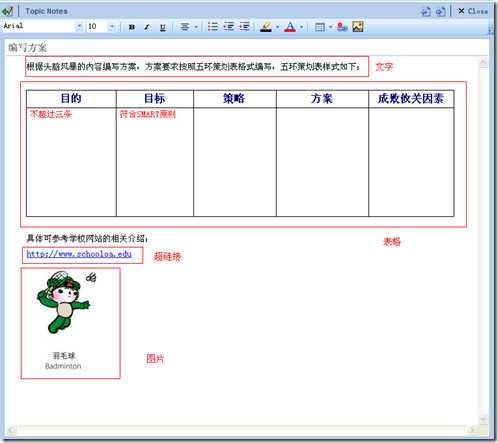Open the font color dropdown arrow
The width and height of the screenshot is (498, 443).
coord(302,27)
